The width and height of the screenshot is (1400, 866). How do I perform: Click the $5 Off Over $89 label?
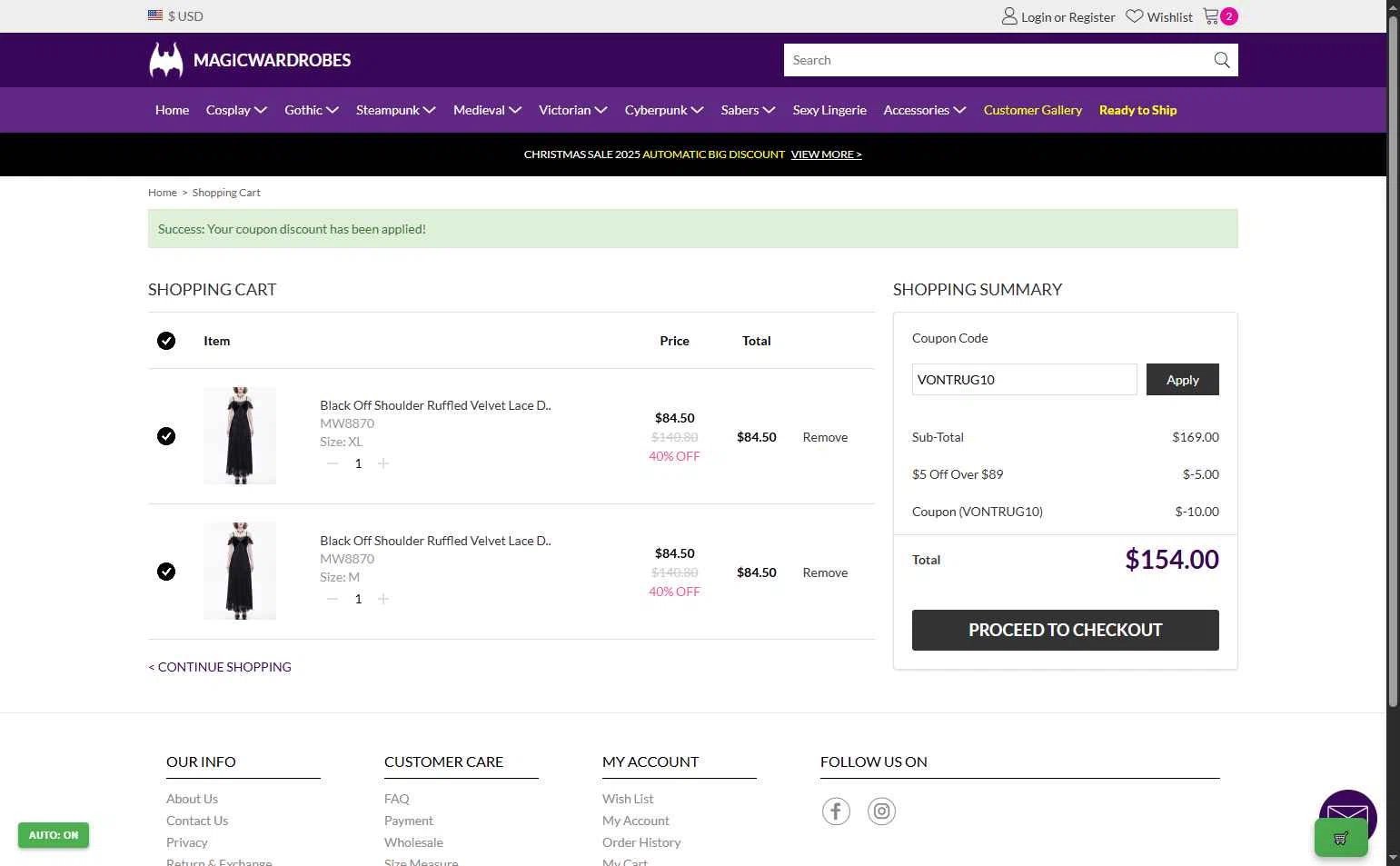tap(958, 474)
